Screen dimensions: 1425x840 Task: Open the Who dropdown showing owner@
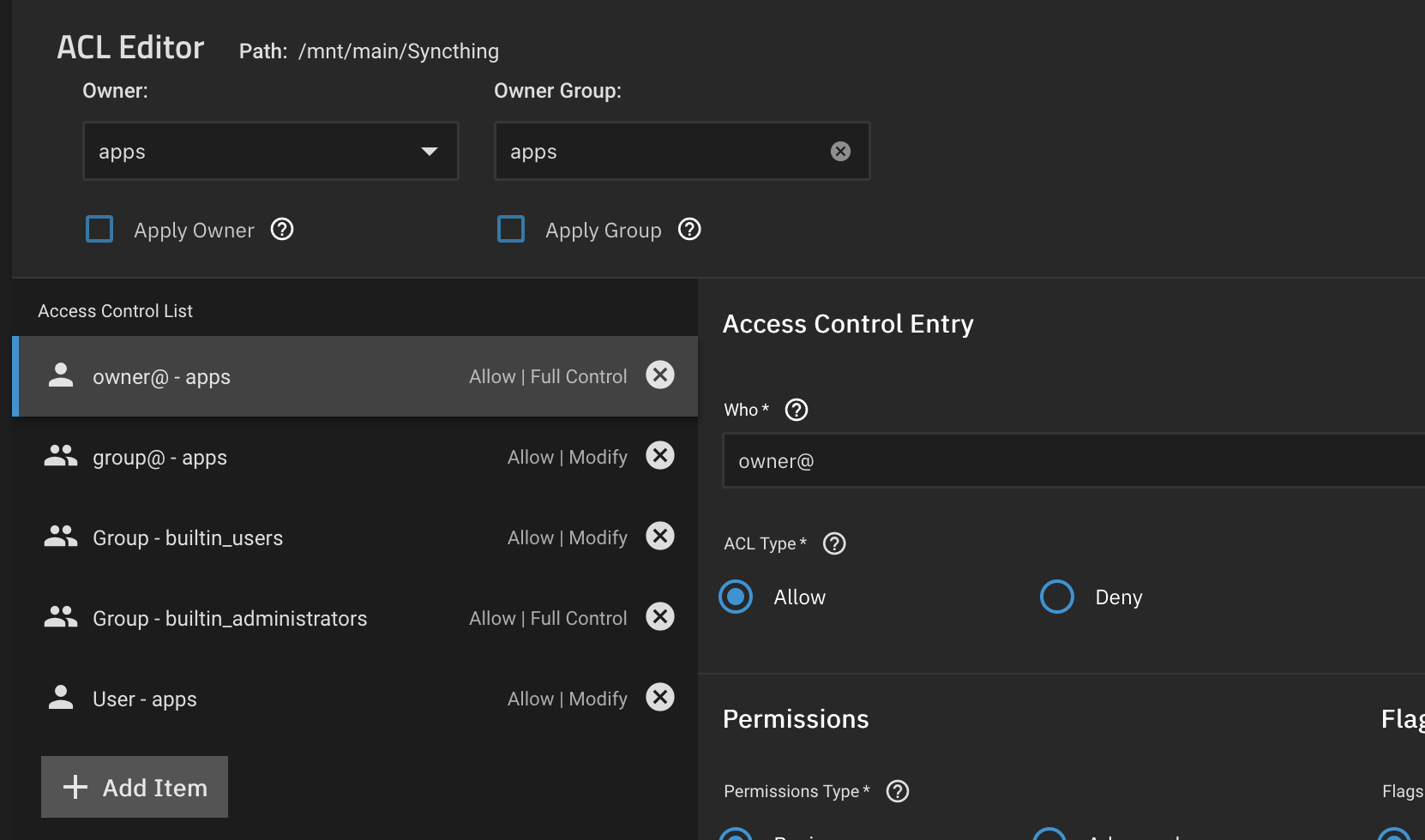[x=1073, y=460]
